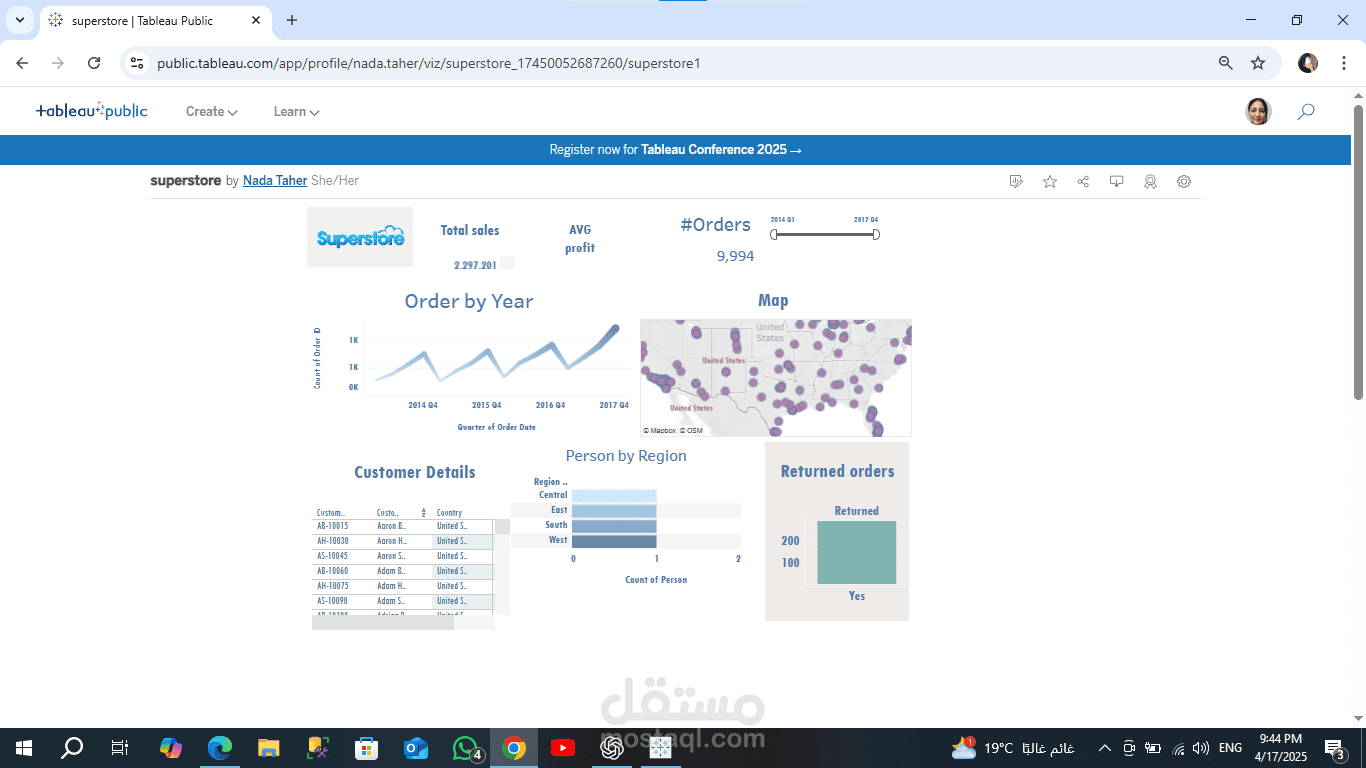Open Windows Start menu
Image resolution: width=1366 pixels, height=768 pixels.
[24, 748]
